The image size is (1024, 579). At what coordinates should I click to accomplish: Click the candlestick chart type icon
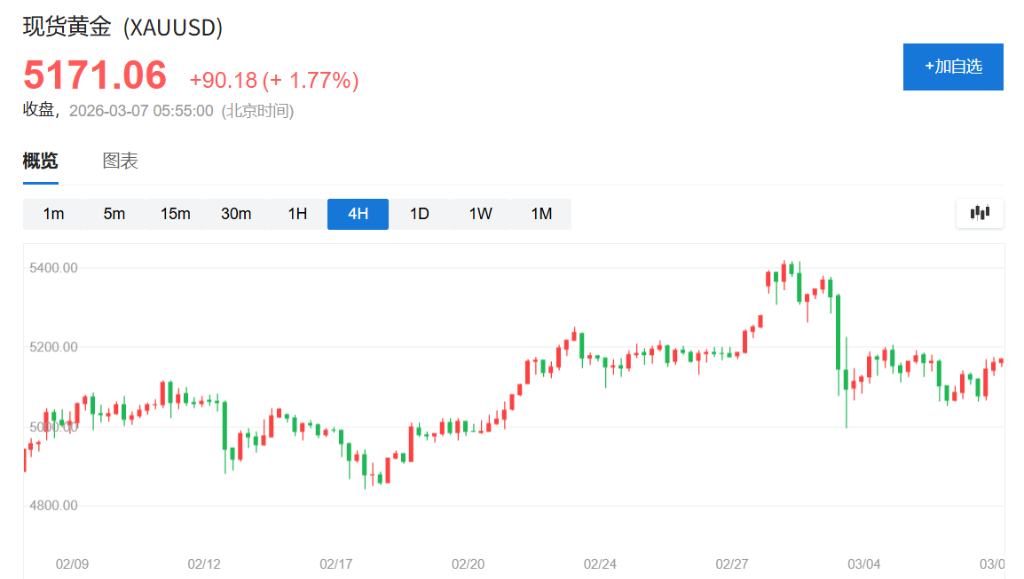(979, 213)
